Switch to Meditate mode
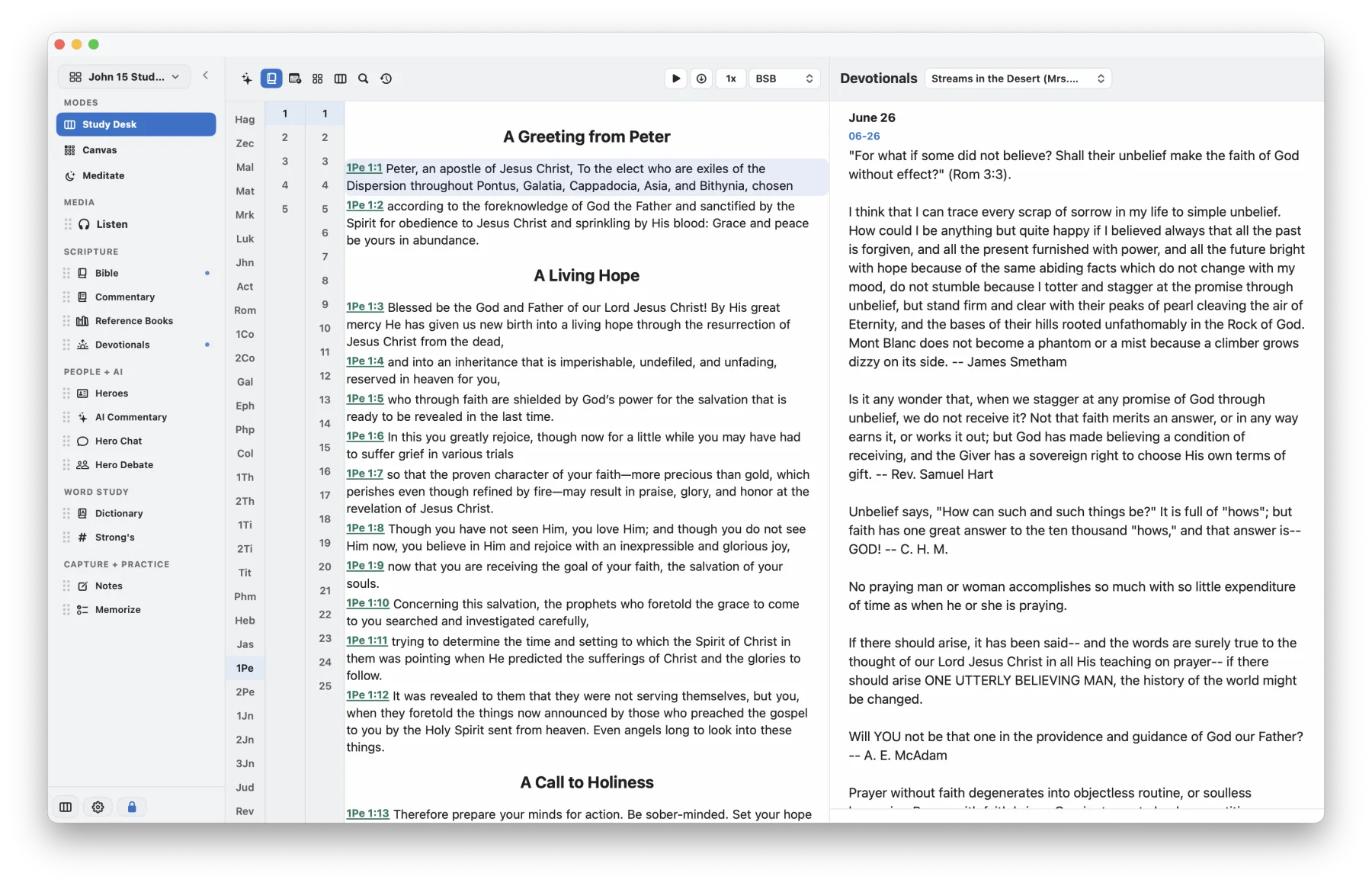The height and width of the screenshot is (886, 1372). coord(136,175)
